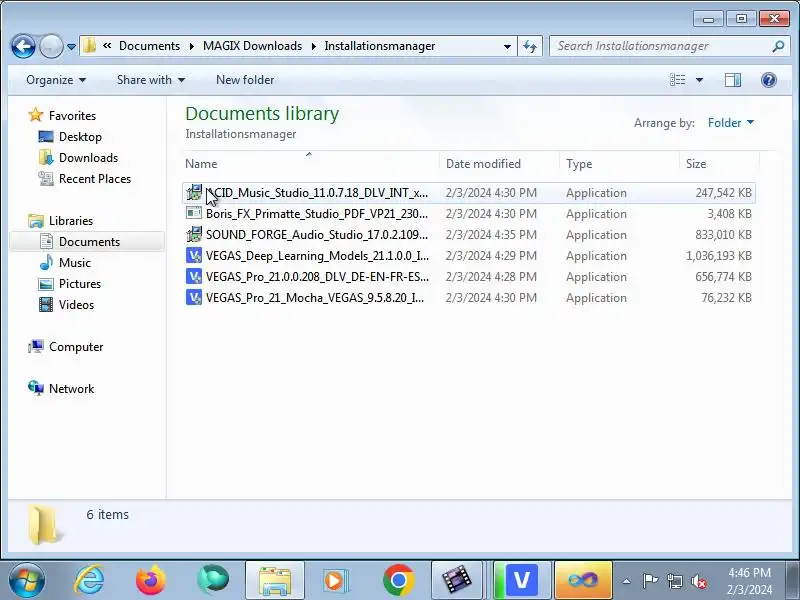
Task: Click the magnifier search icon
Action: coord(778,46)
